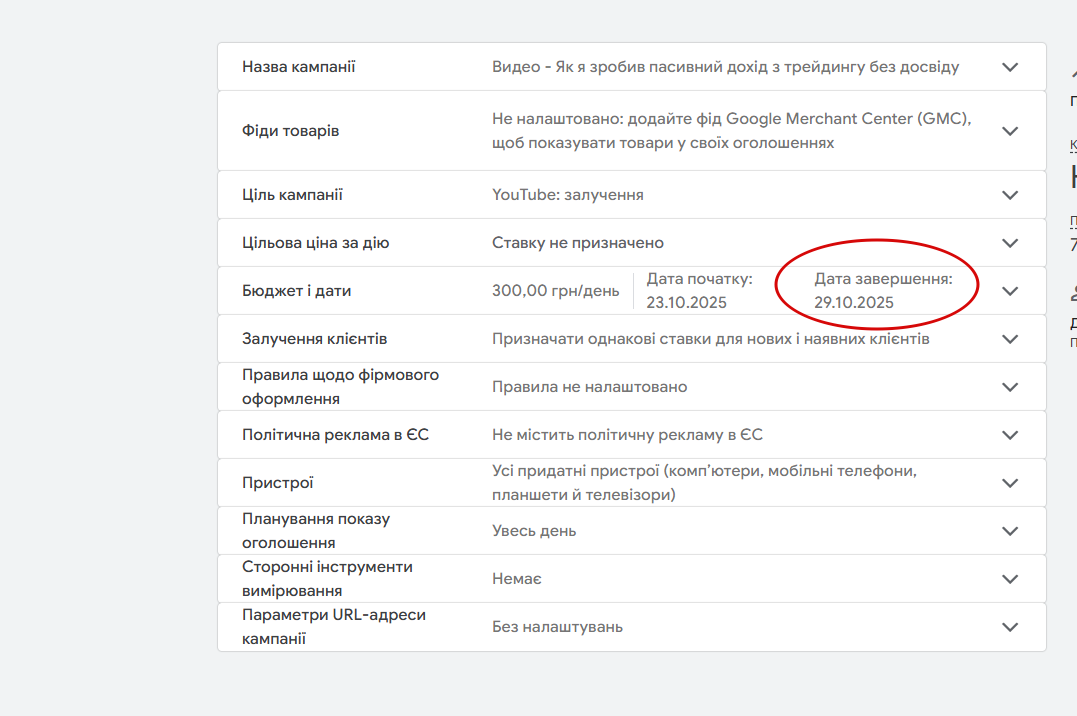1077x716 pixels.
Task: Click the 300,00 грн/день budget value
Action: coord(555,291)
